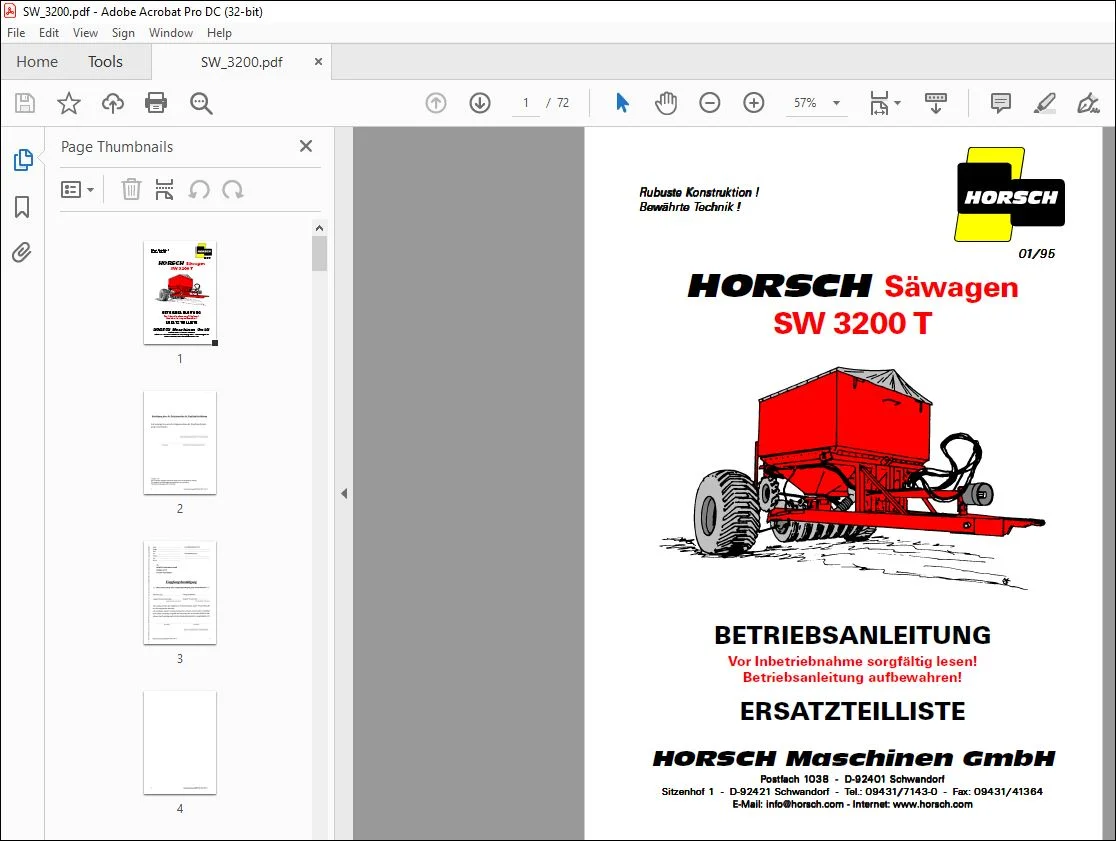Click the BETRIEBSANLEITUNG heading in document
Viewport: 1116px width, 841px height.
click(853, 635)
